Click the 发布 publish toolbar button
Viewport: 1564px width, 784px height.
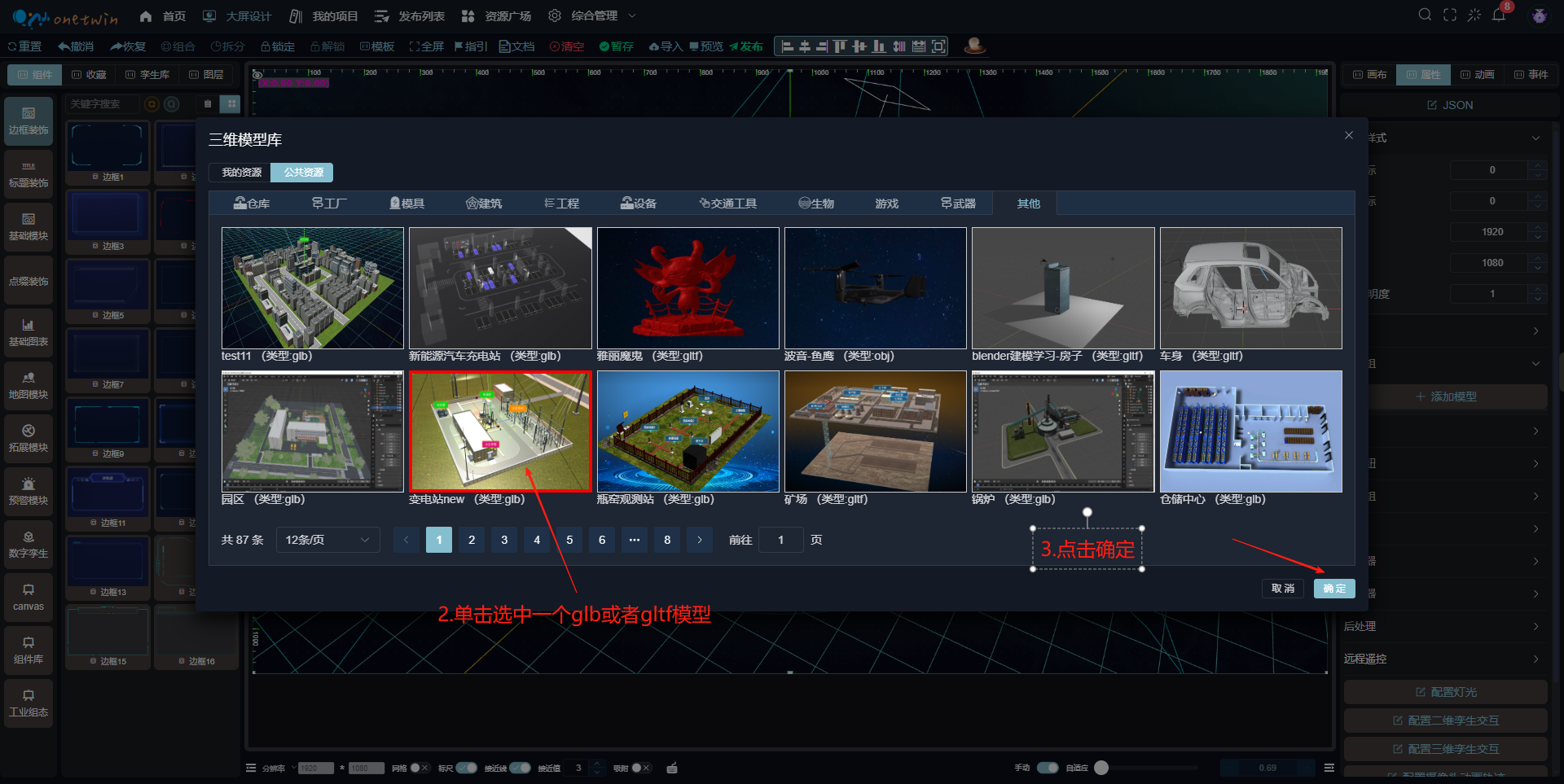746,46
